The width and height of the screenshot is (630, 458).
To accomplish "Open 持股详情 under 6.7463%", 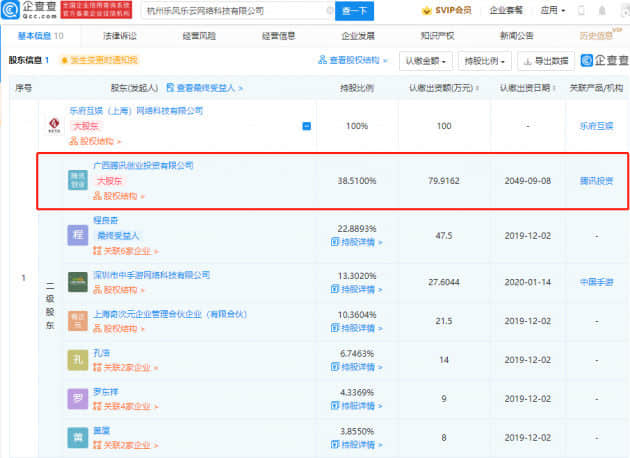I will click(x=356, y=367).
